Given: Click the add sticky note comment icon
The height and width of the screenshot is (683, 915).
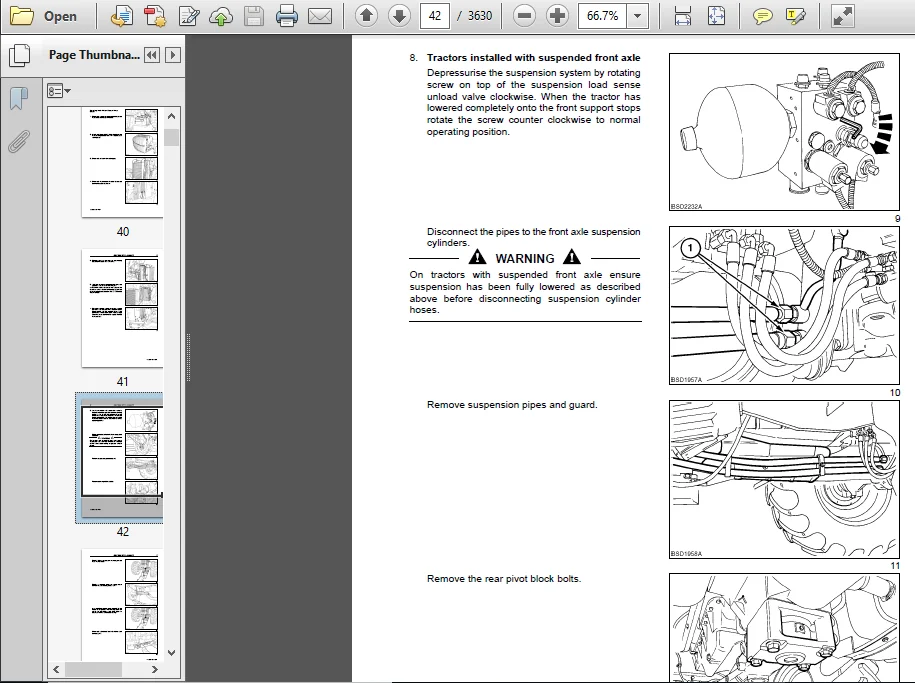Looking at the screenshot, I should (x=762, y=16).
